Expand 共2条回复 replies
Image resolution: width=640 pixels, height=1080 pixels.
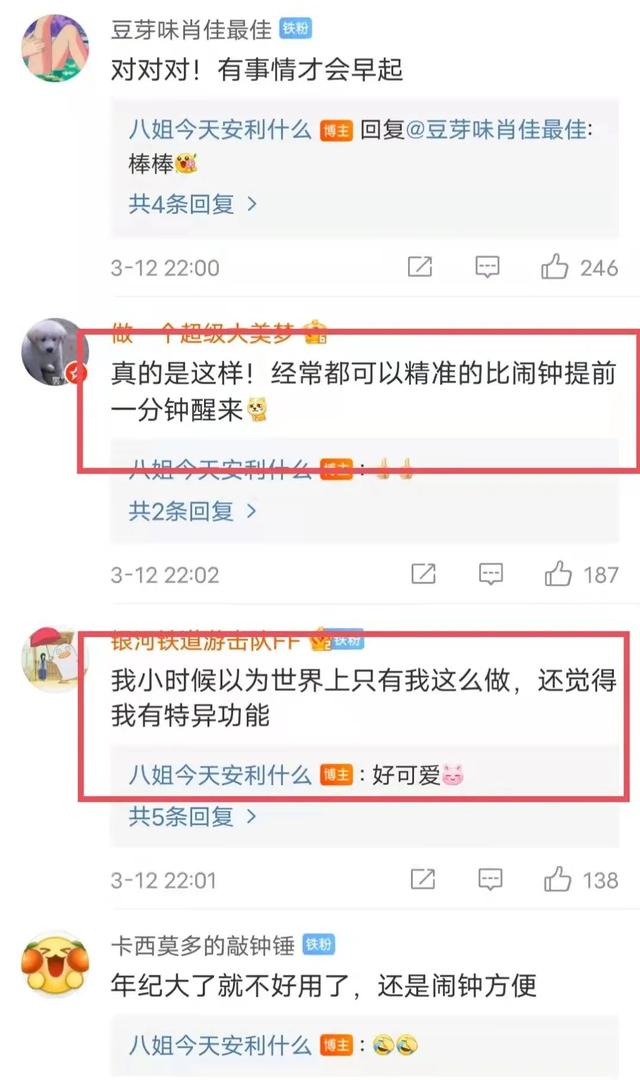pos(192,511)
